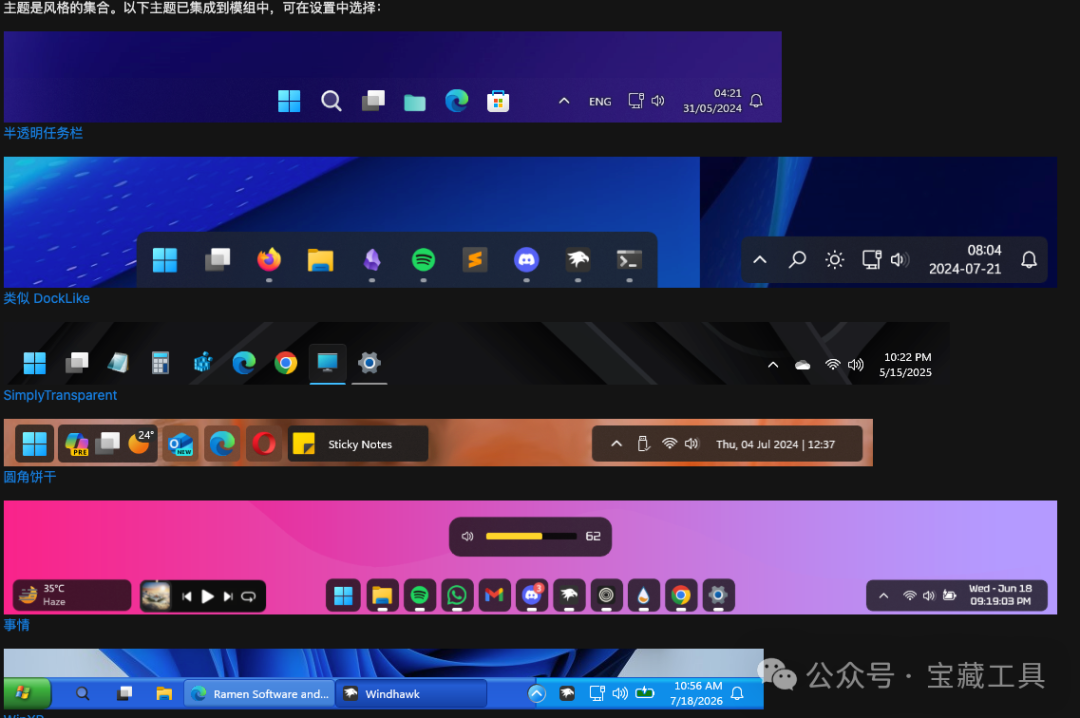Click Microsoft Store icon in purple translucent taskbar

497,101
